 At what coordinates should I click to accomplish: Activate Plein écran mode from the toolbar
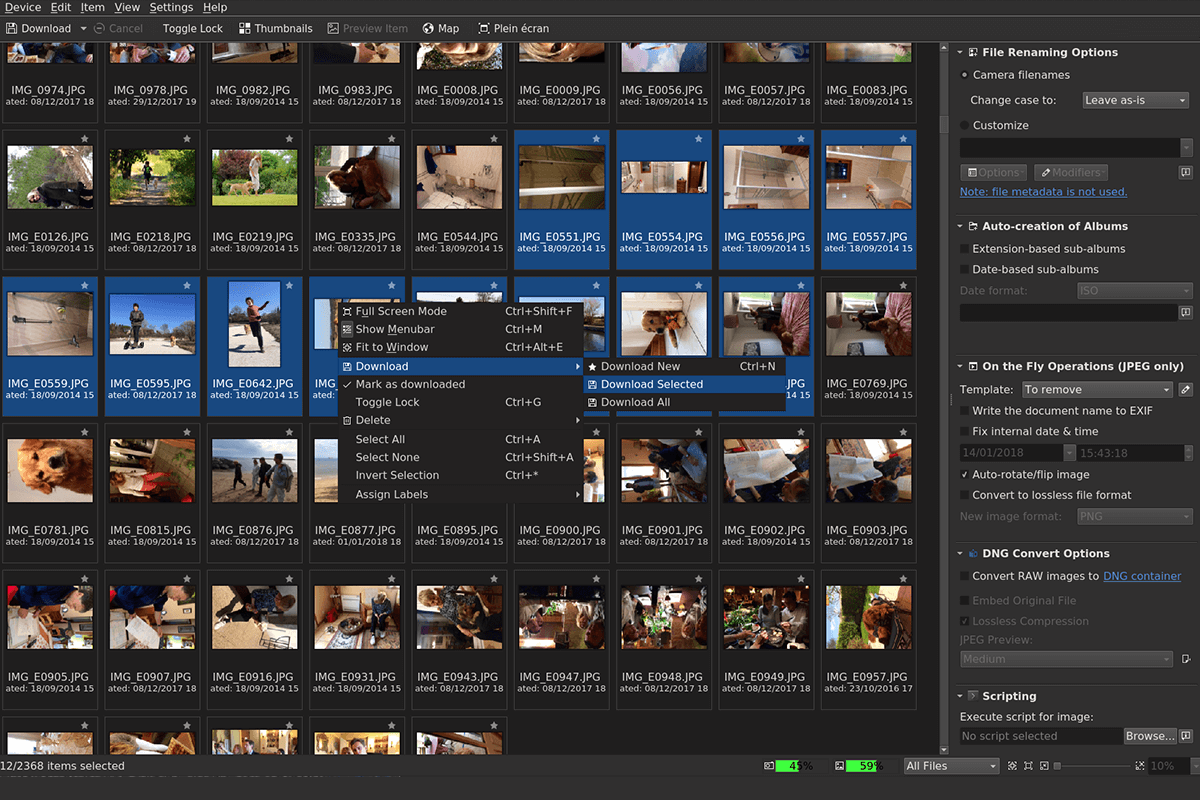pyautogui.click(x=513, y=28)
